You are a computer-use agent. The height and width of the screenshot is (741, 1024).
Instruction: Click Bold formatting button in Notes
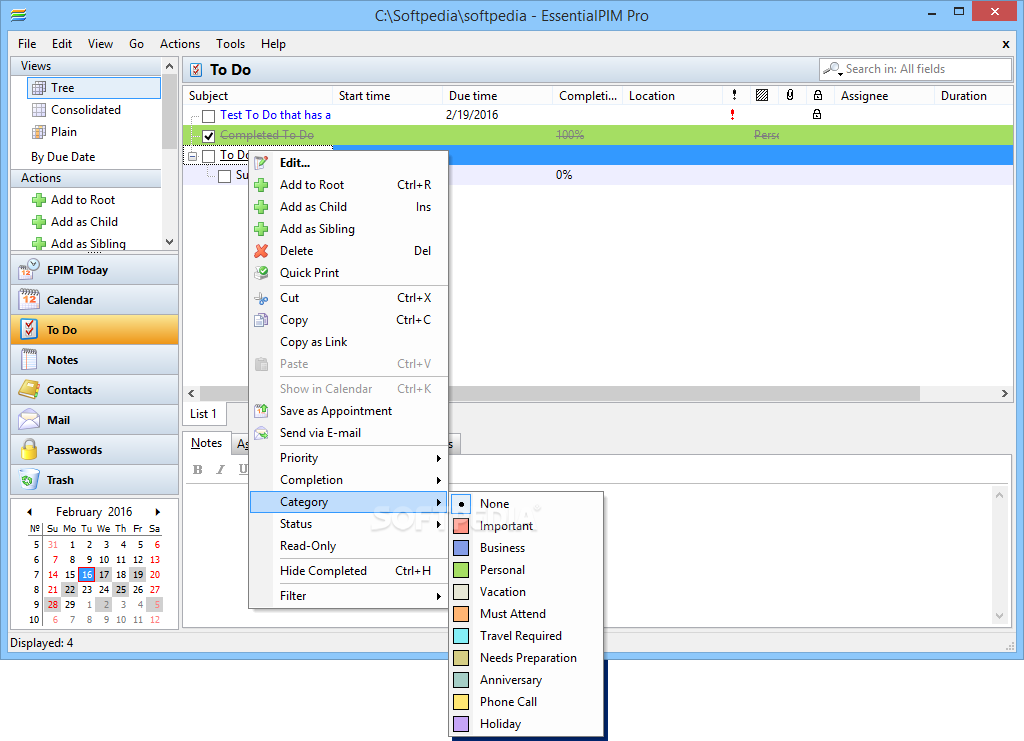point(198,469)
